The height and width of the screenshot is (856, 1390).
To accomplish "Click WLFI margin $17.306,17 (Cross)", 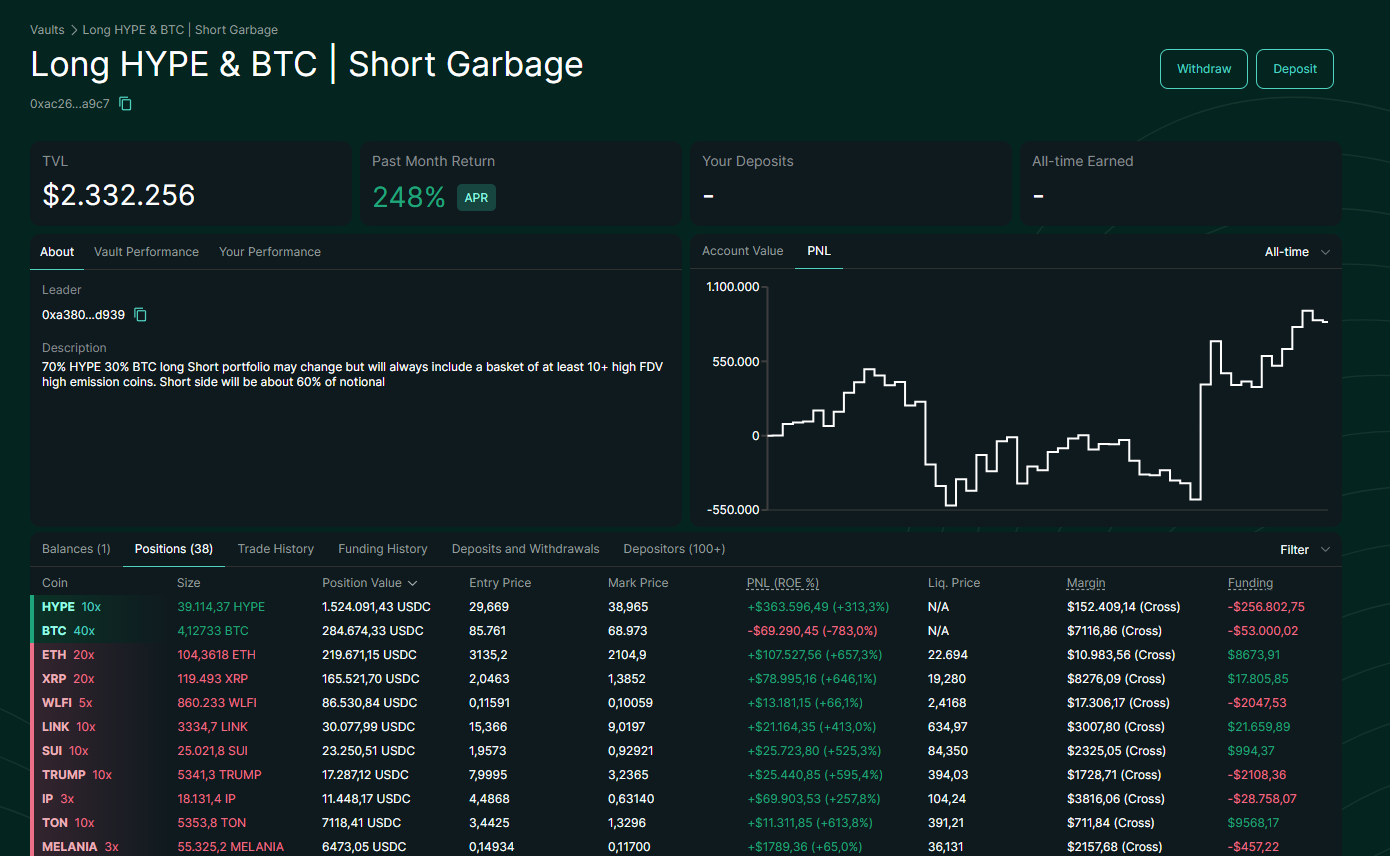I will (x=1118, y=703).
